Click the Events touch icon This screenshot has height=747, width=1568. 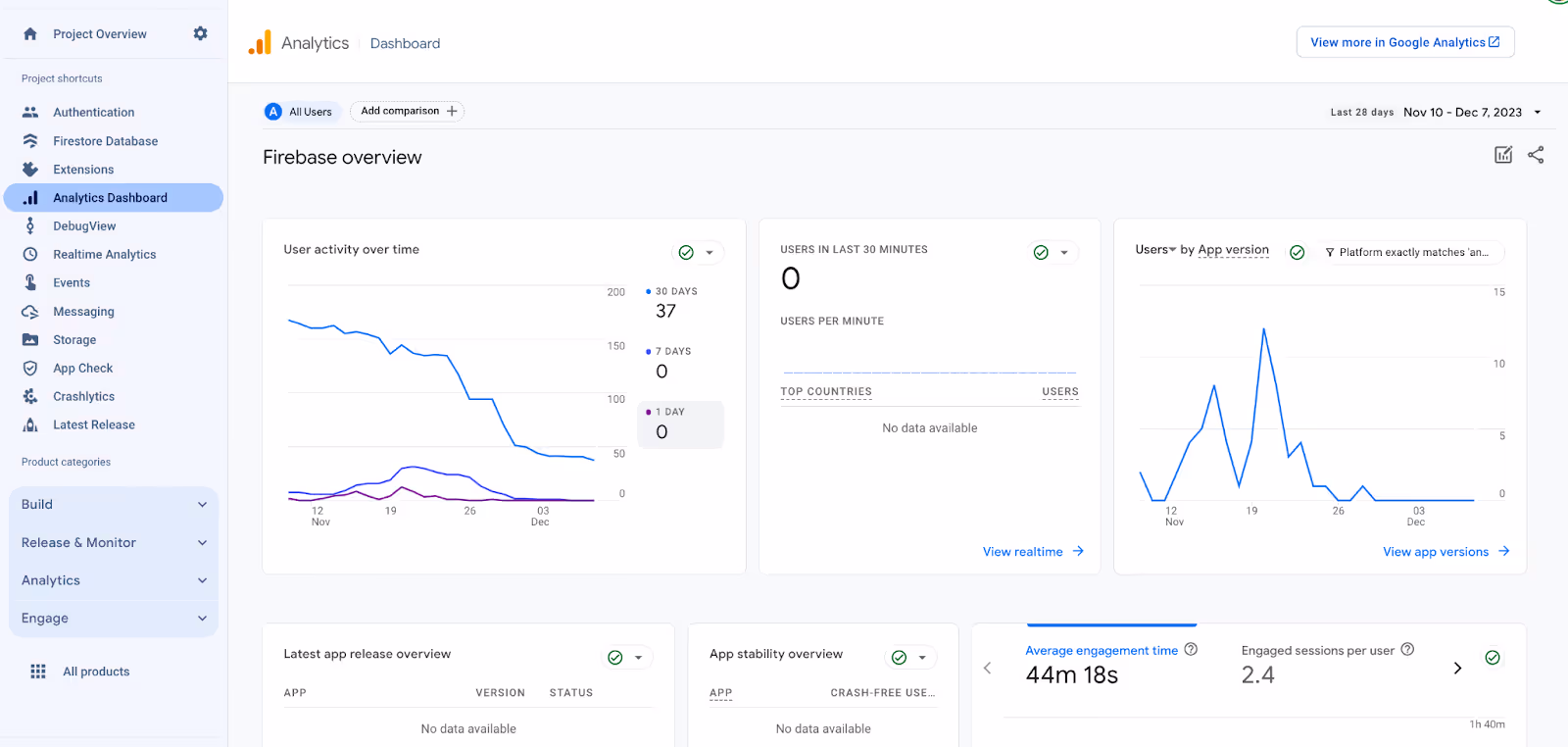point(30,282)
